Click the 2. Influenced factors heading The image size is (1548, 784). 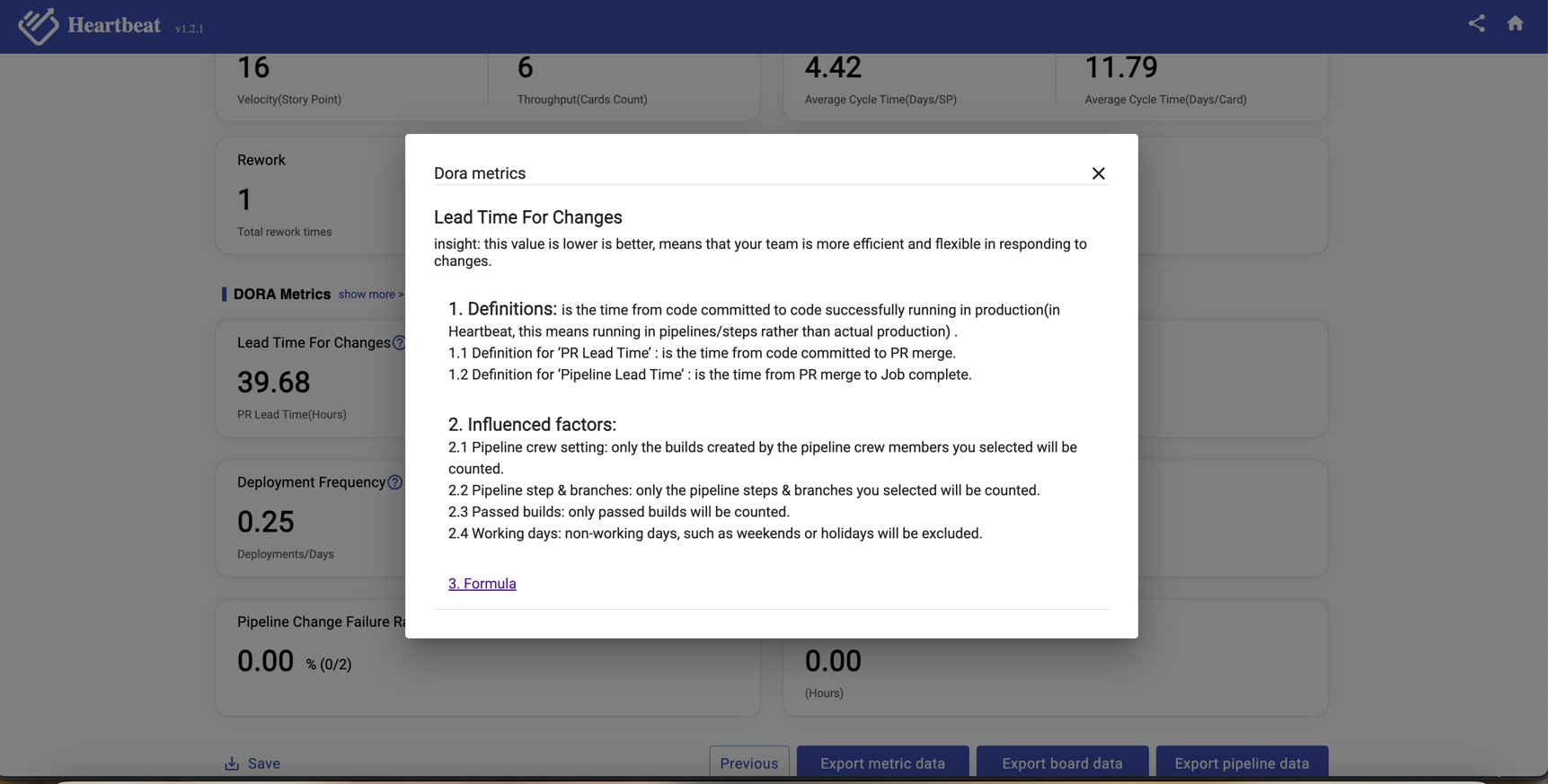point(532,425)
